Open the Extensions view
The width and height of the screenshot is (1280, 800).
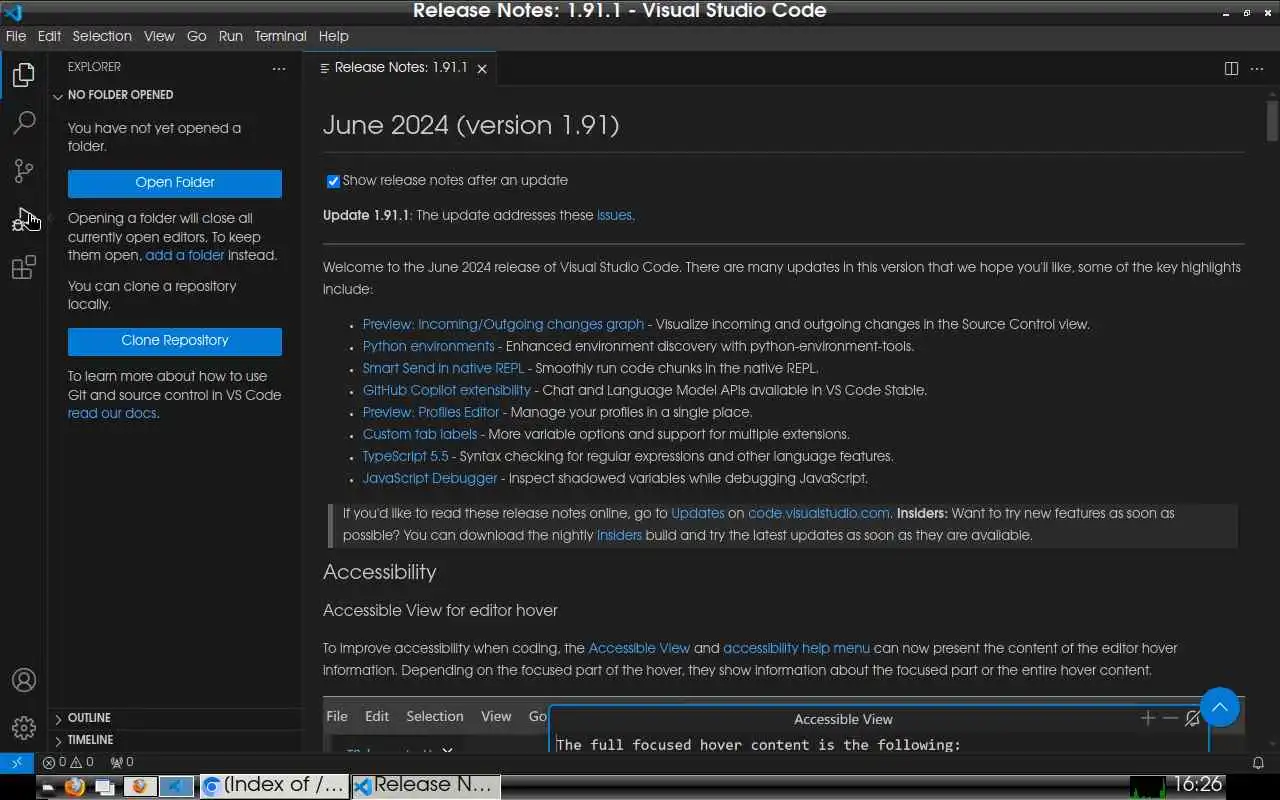pos(24,267)
